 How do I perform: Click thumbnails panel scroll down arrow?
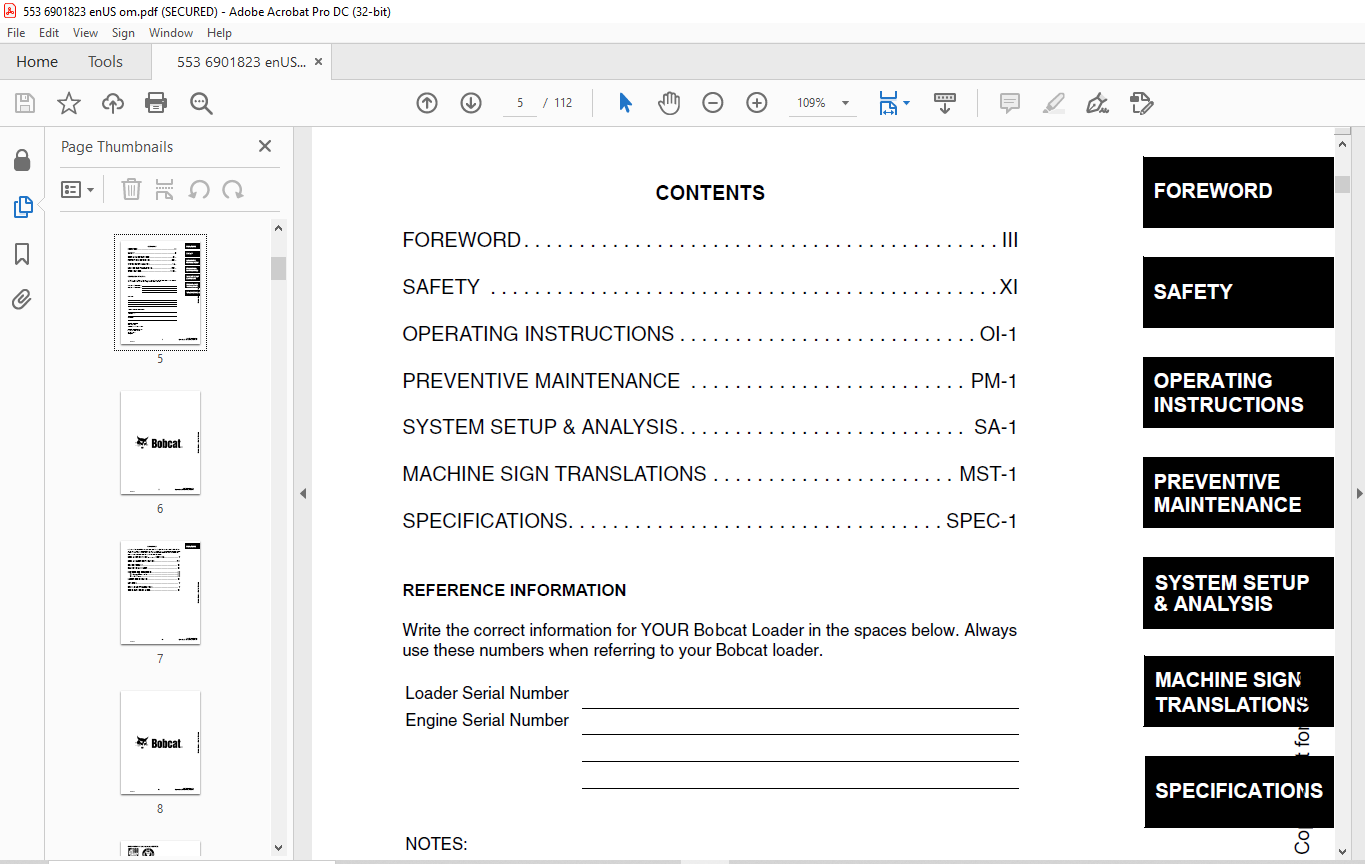pos(279,848)
